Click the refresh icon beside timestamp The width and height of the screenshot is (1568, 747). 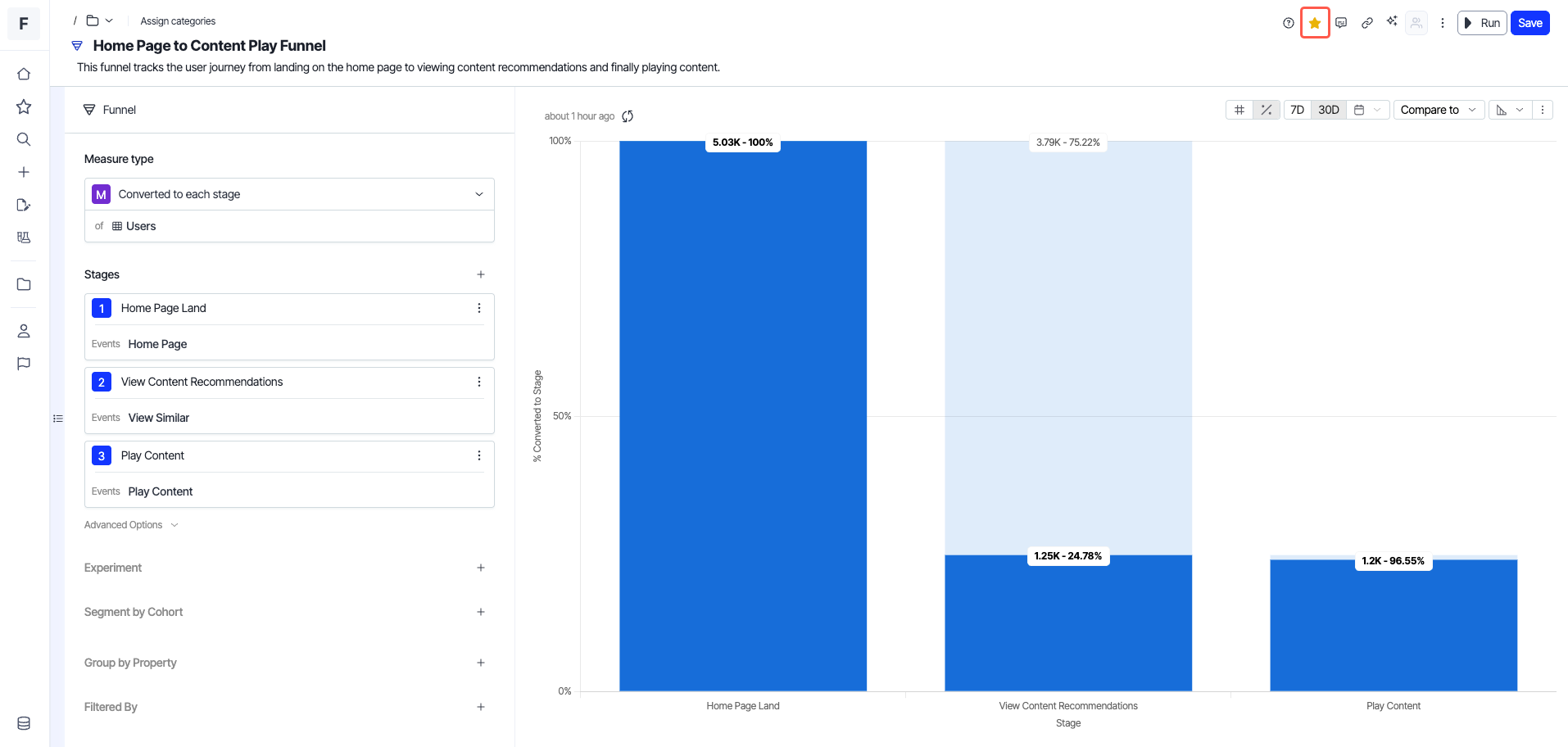(628, 116)
